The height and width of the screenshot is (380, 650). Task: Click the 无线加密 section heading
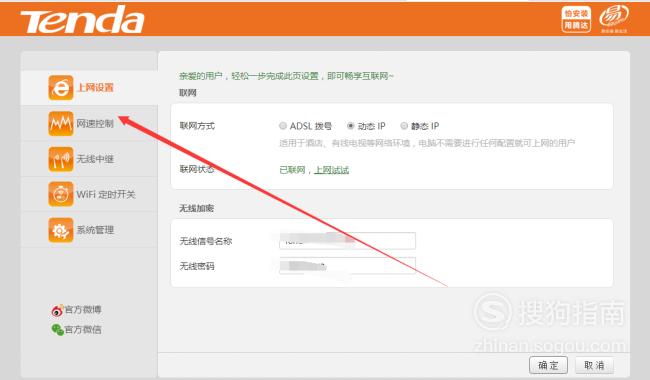click(196, 208)
